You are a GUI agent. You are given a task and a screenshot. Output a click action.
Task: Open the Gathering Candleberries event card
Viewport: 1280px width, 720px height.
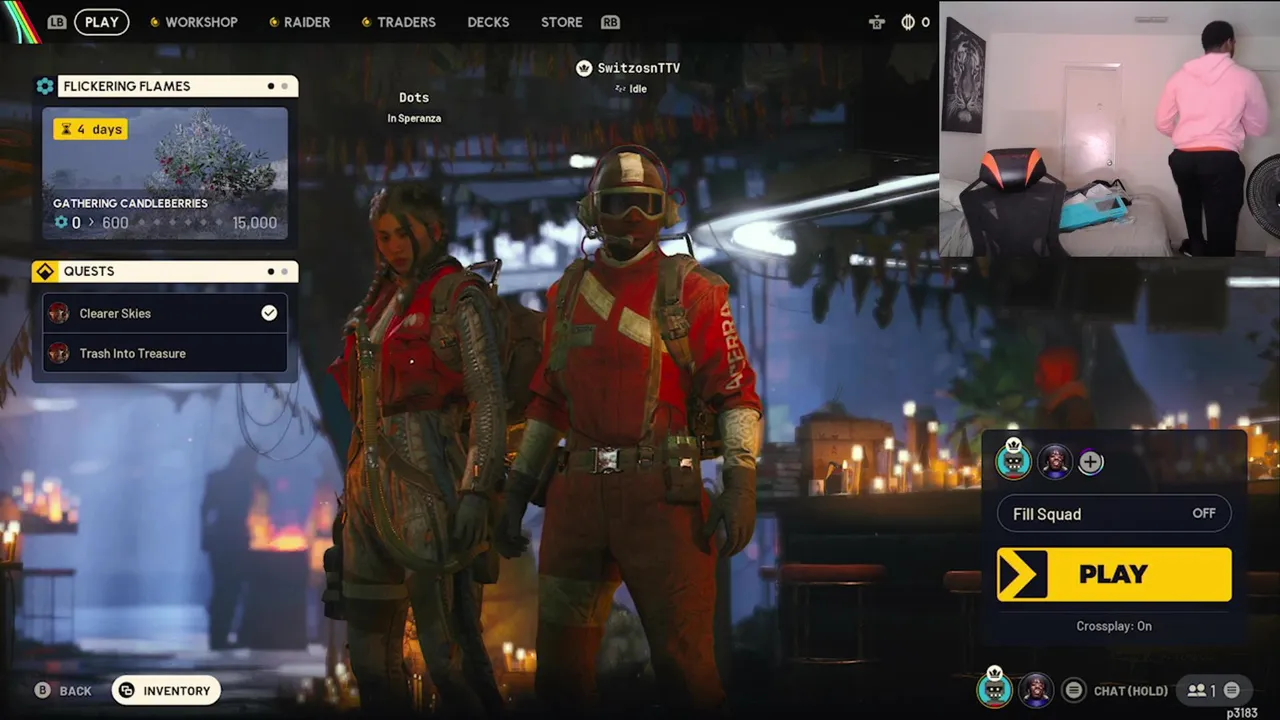click(165, 173)
